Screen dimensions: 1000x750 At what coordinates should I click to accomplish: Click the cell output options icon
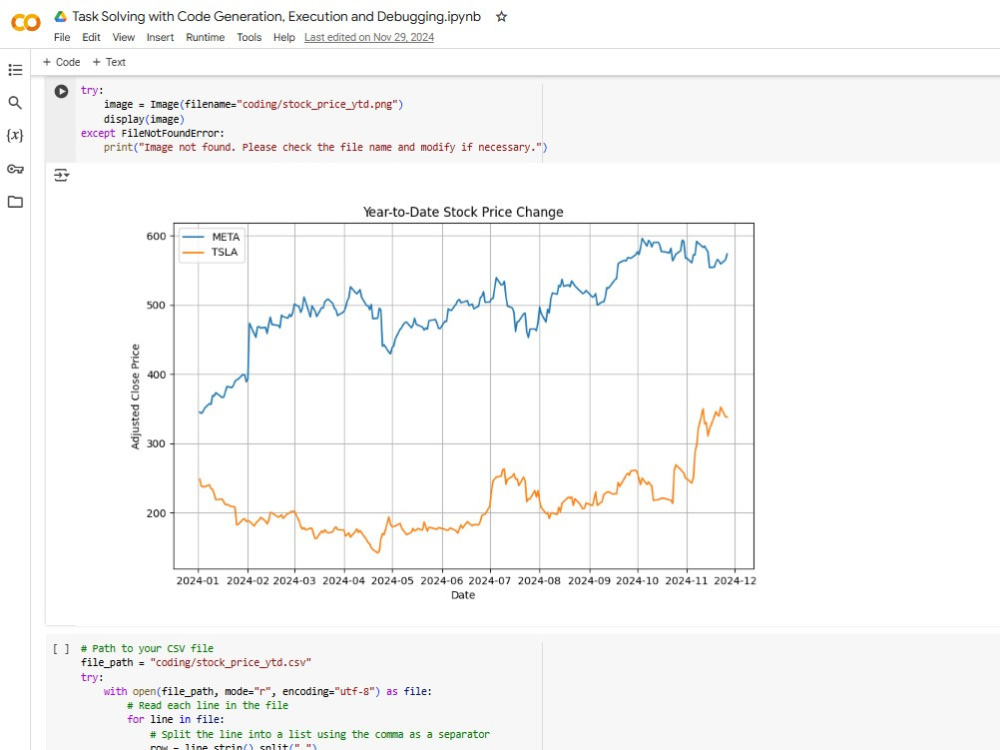click(61, 175)
